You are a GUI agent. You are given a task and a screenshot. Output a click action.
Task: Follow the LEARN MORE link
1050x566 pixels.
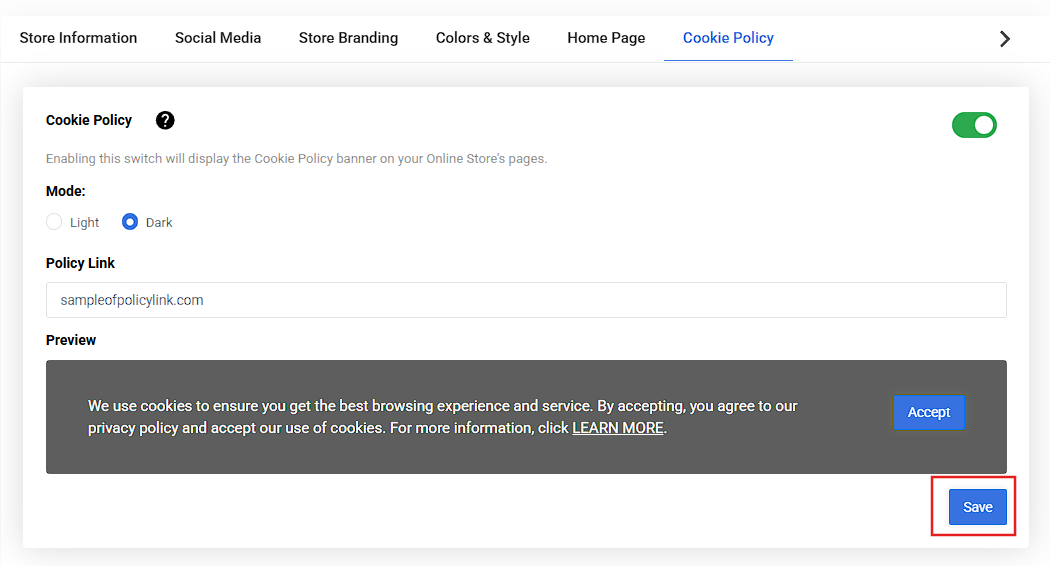point(617,428)
